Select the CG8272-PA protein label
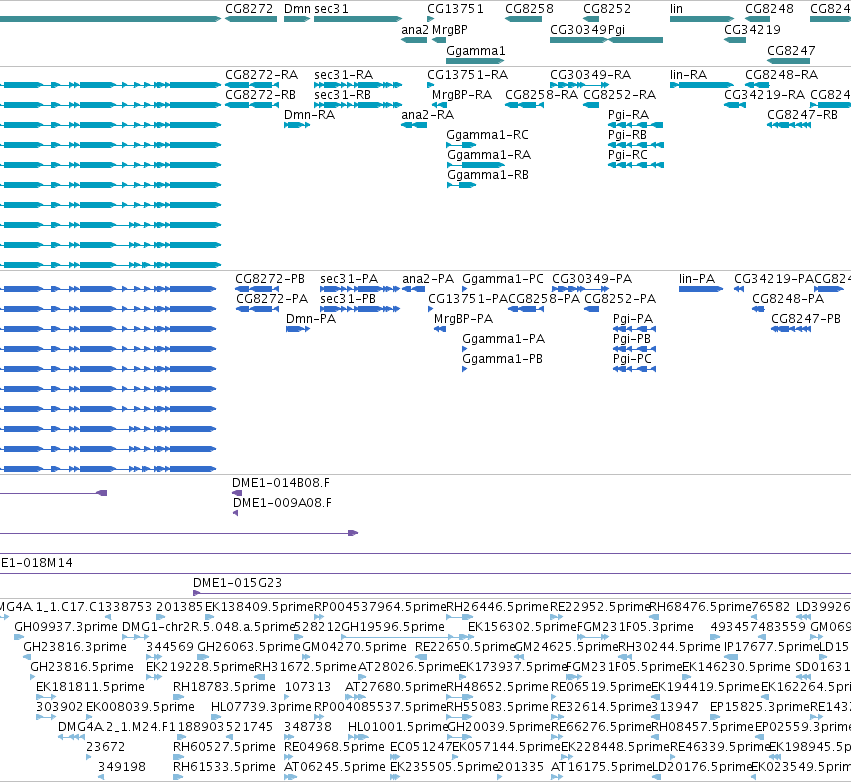 coord(272,299)
